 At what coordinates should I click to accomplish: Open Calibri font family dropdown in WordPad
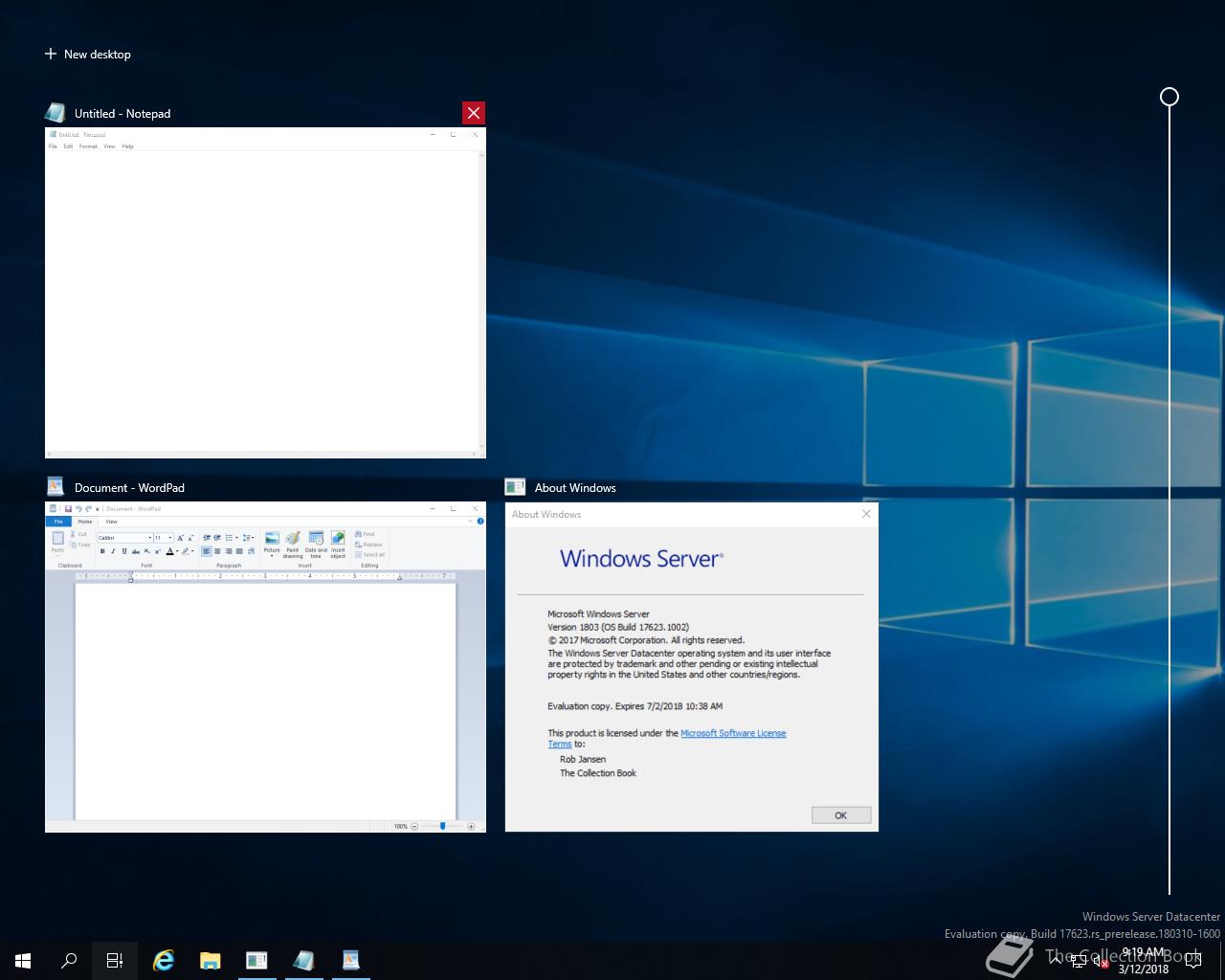pyautogui.click(x=150, y=538)
